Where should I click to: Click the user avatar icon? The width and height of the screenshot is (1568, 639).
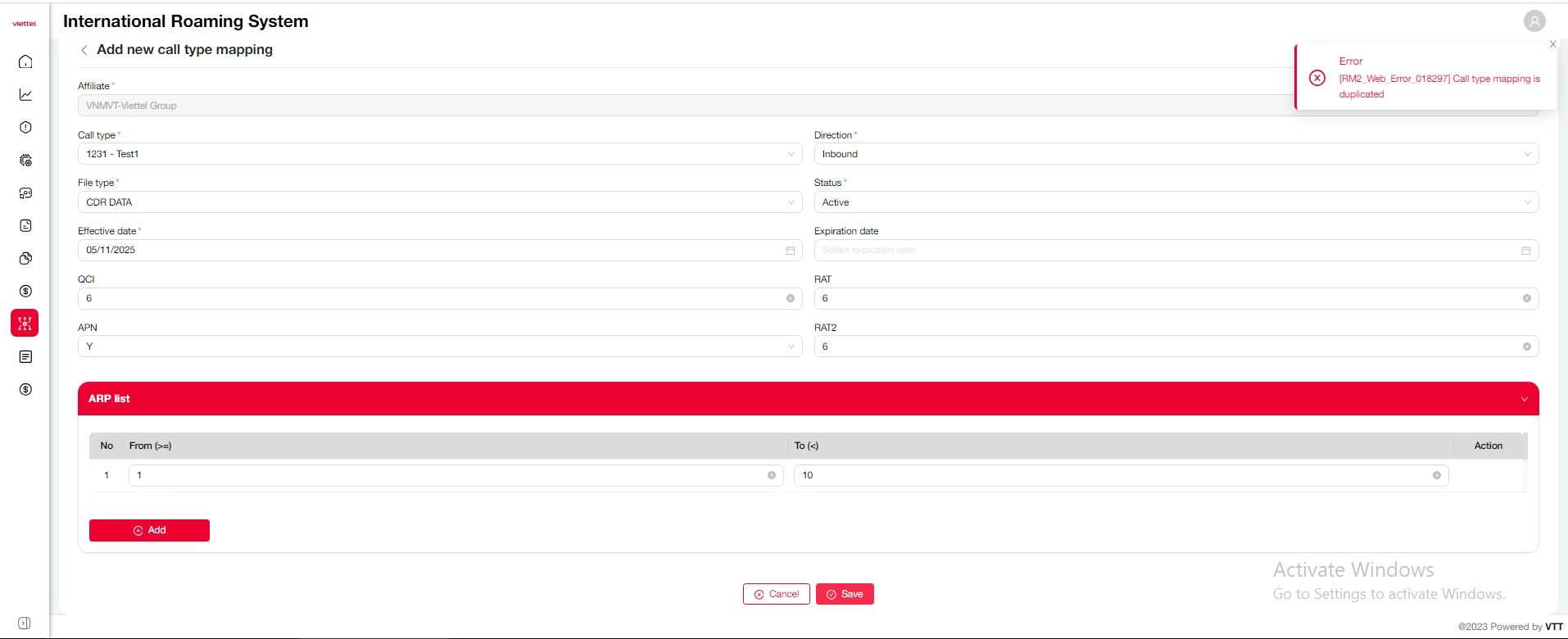click(x=1534, y=21)
